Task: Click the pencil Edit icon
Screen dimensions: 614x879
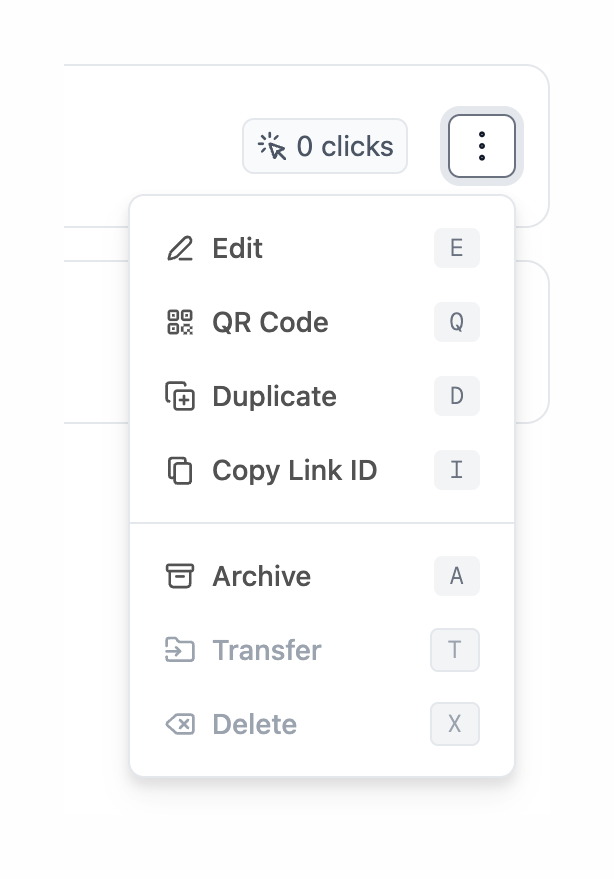Action: coord(181,248)
